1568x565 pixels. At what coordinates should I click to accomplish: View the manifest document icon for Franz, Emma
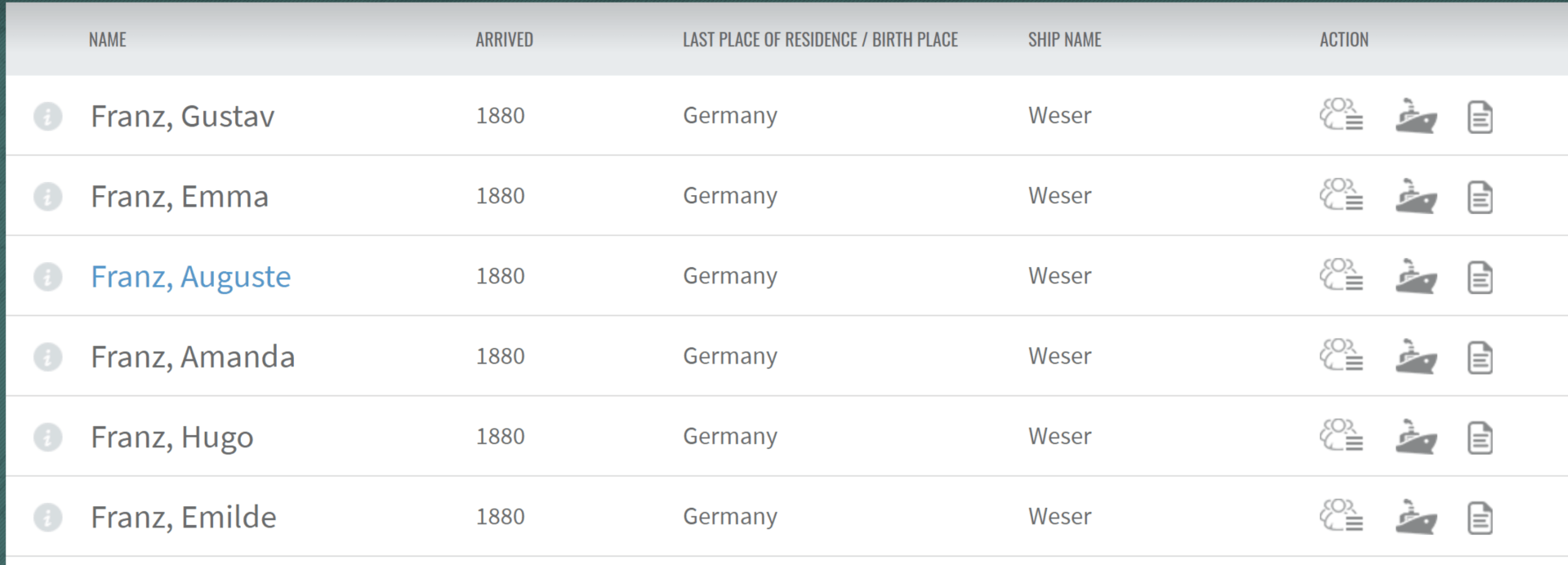coord(1480,198)
